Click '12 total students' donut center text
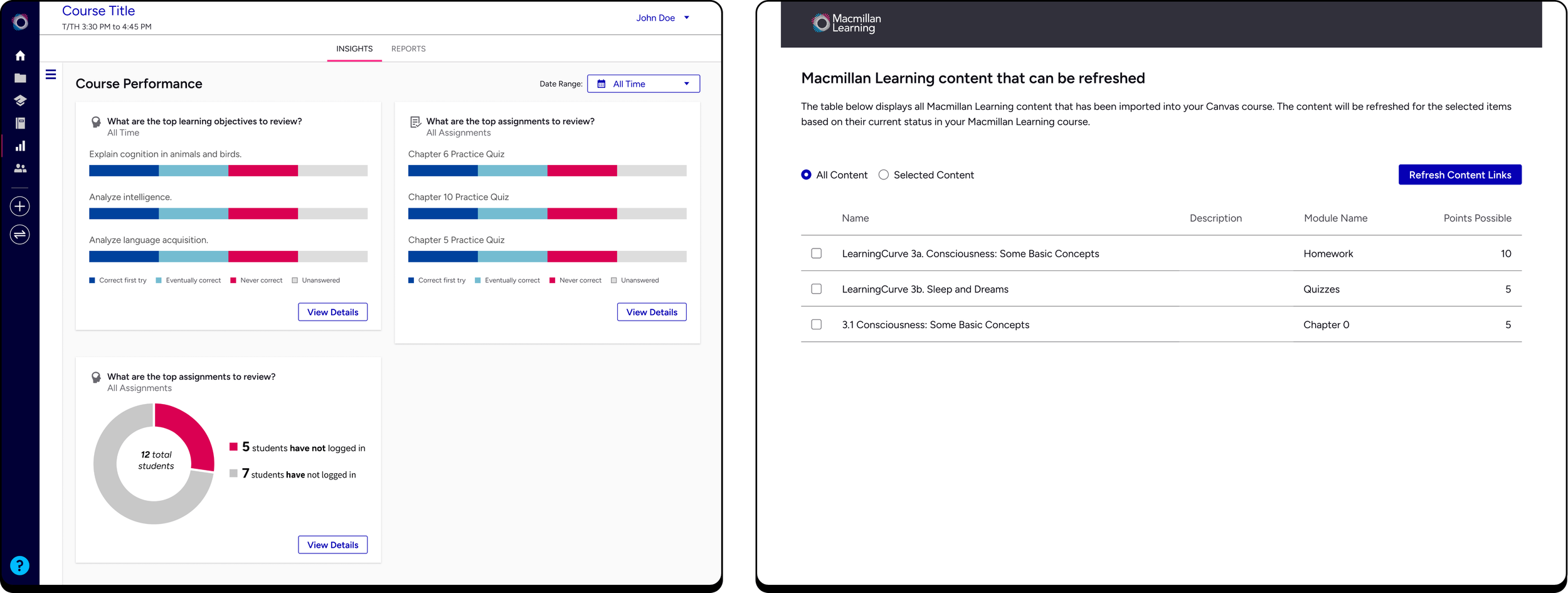 156,460
